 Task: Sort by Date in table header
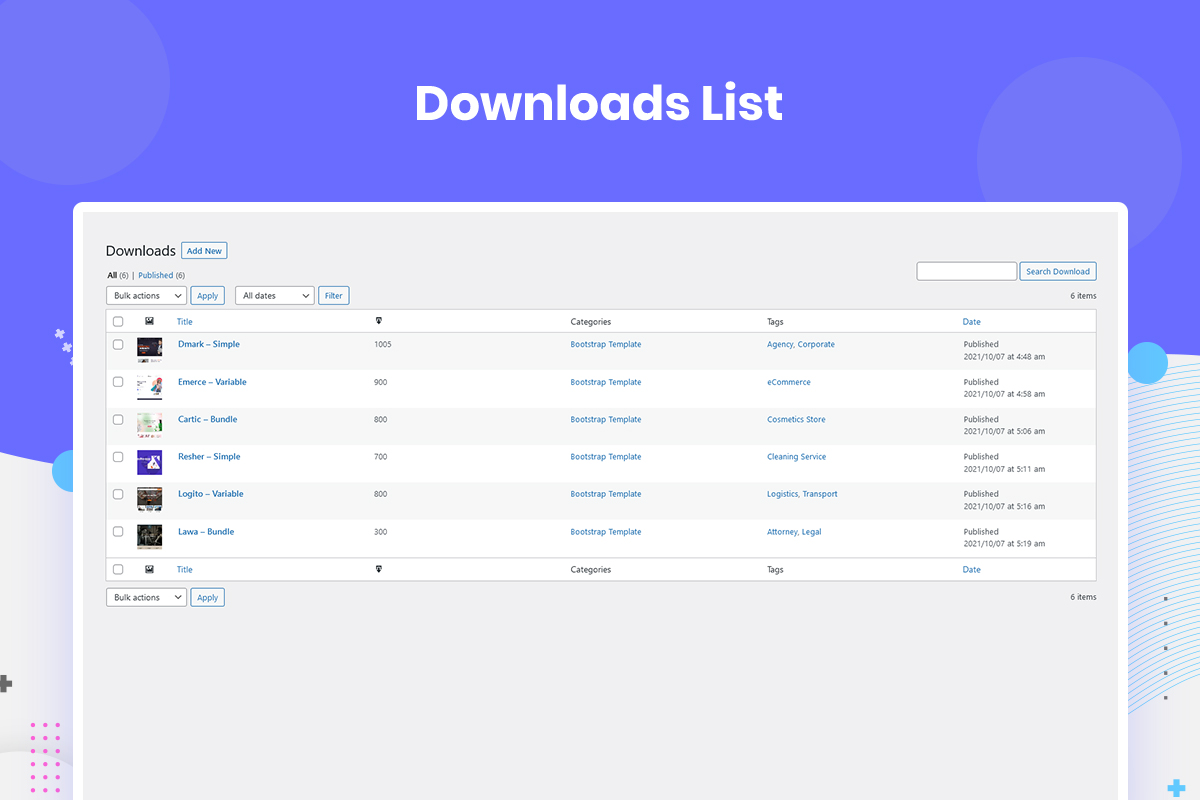(x=972, y=322)
